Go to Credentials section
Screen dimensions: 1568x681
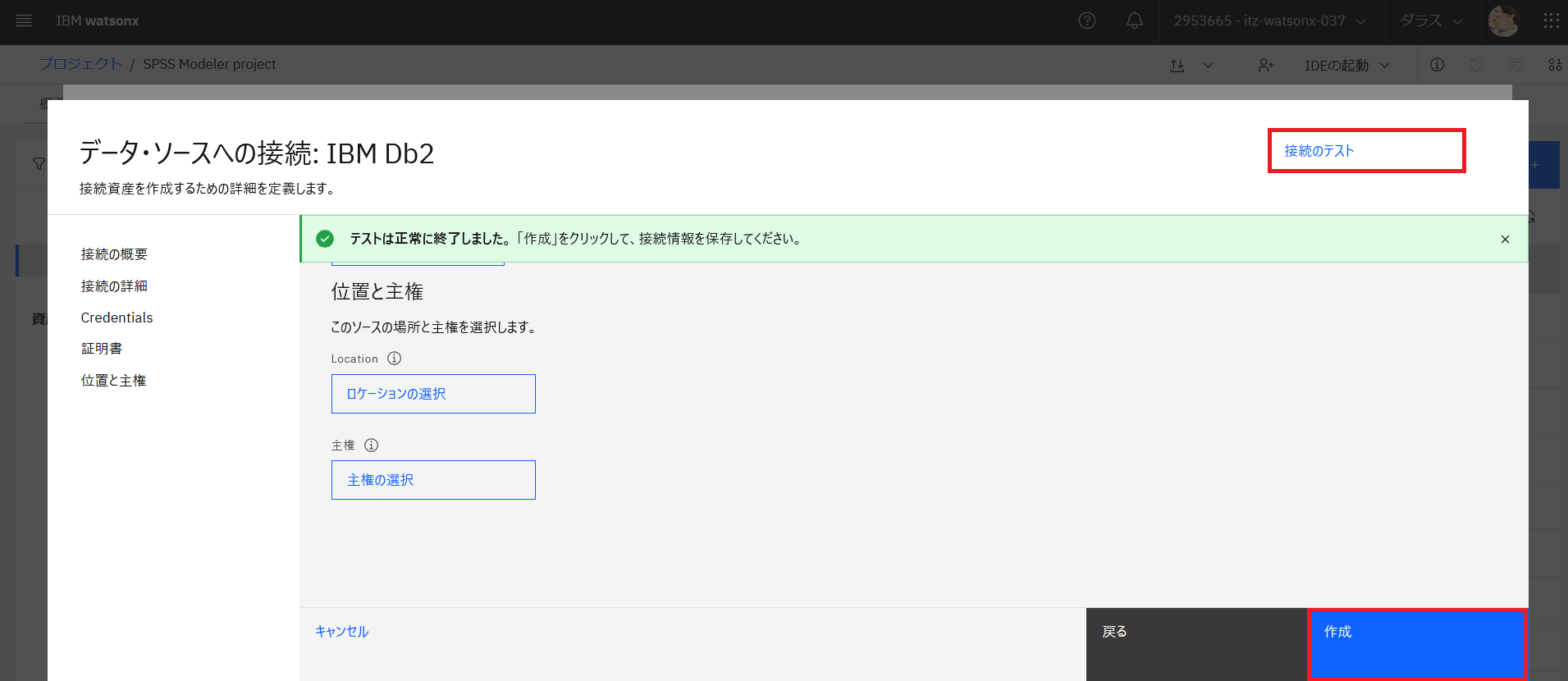click(117, 318)
